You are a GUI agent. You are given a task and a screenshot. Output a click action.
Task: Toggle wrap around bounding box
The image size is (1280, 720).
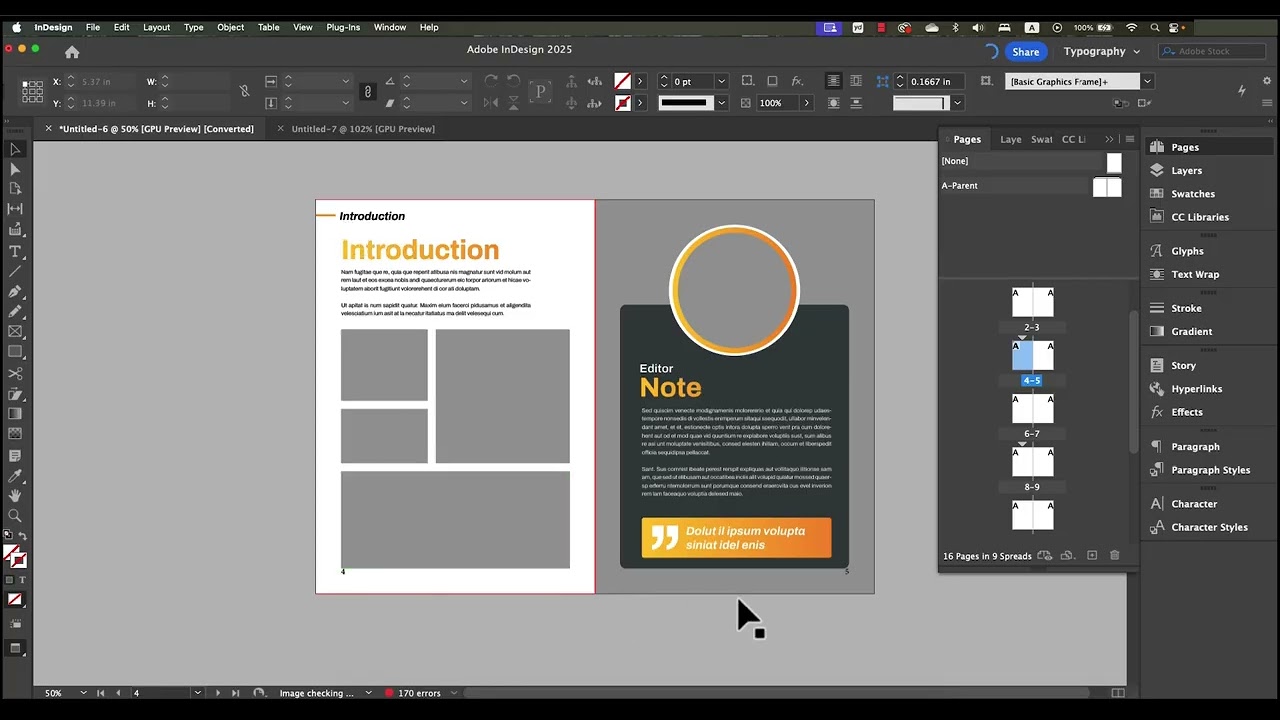(856, 81)
